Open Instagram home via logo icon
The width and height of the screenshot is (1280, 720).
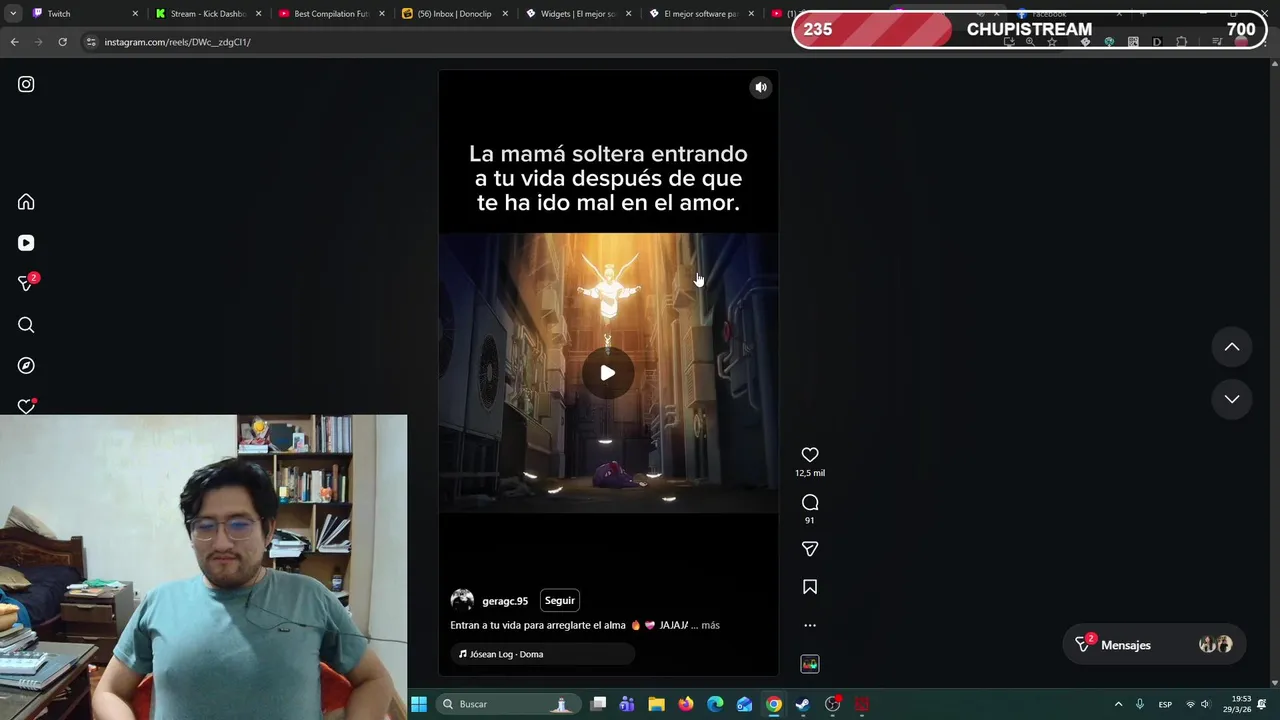[x=26, y=85]
